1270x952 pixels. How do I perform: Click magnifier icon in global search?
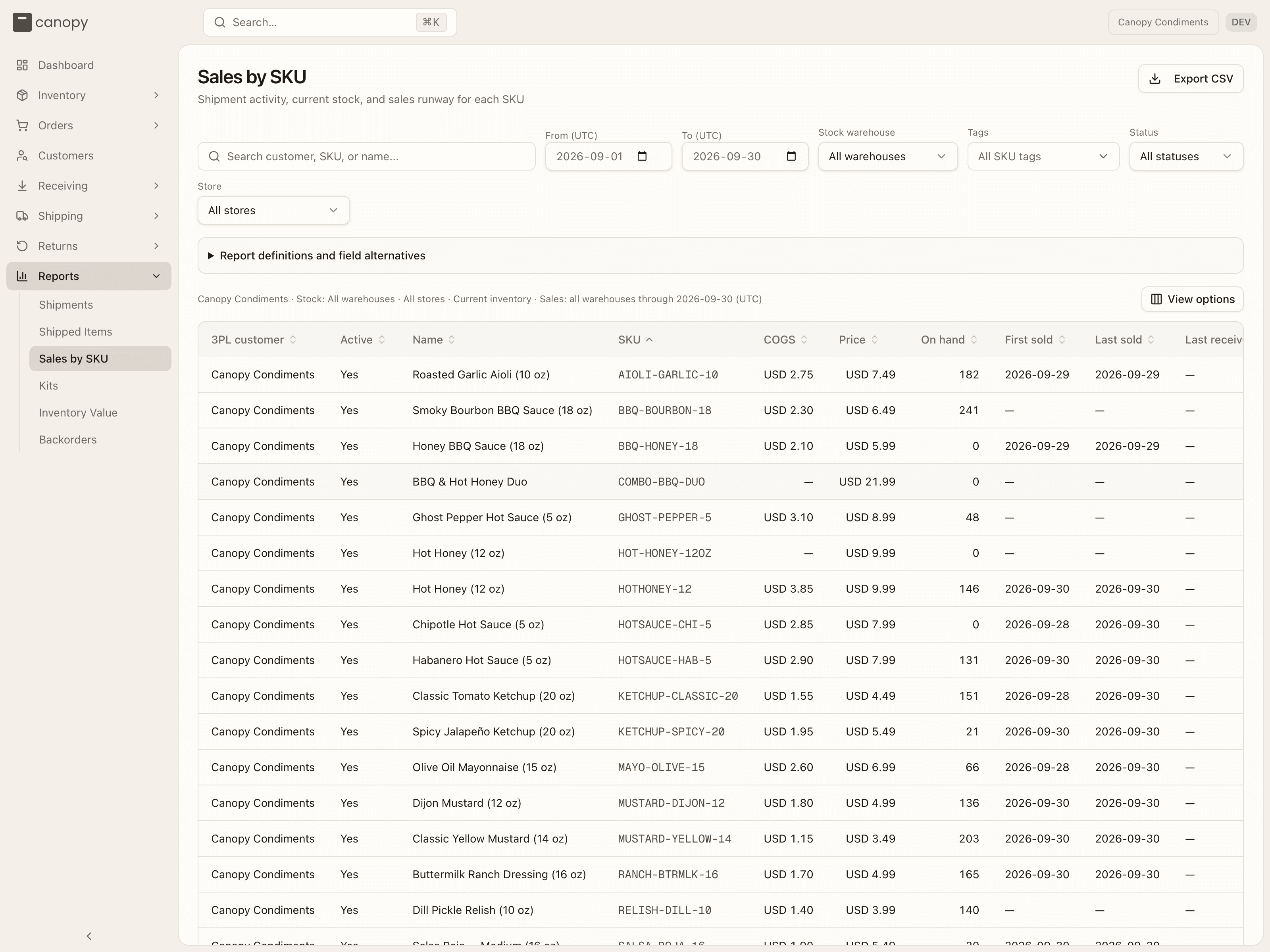[x=219, y=22]
